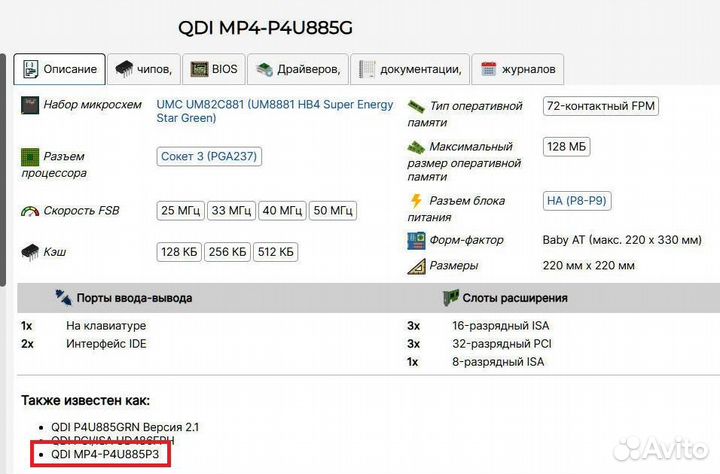
Task: Click the Разъем блока питания lightning icon
Action: point(416,201)
